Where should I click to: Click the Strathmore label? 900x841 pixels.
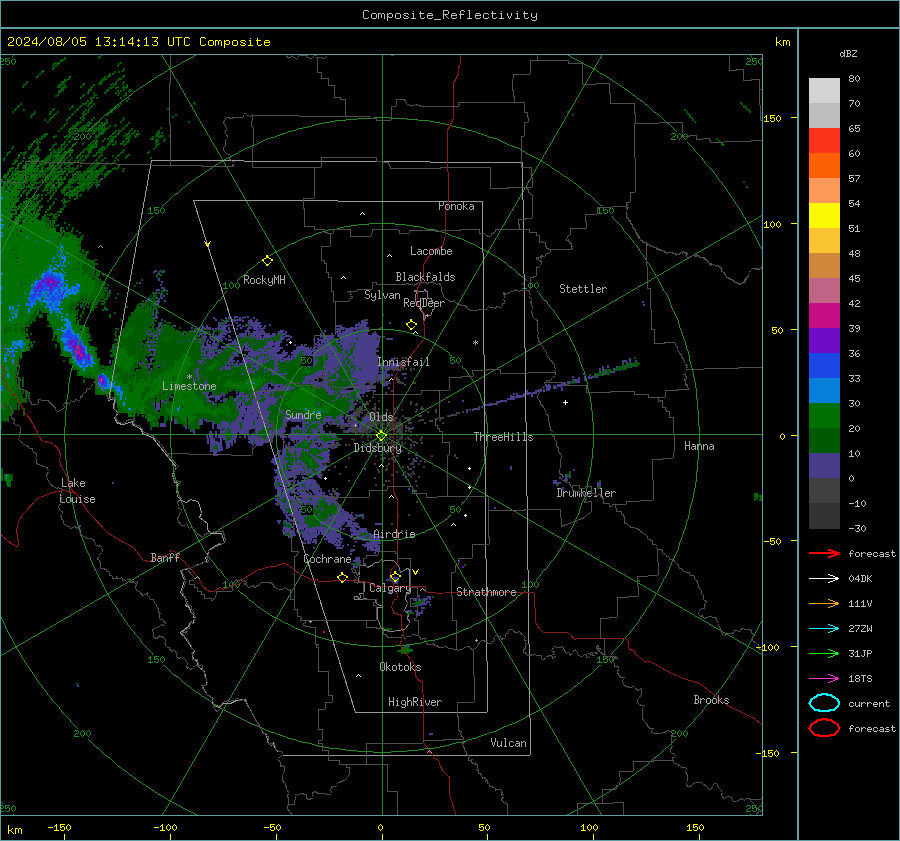point(486,592)
